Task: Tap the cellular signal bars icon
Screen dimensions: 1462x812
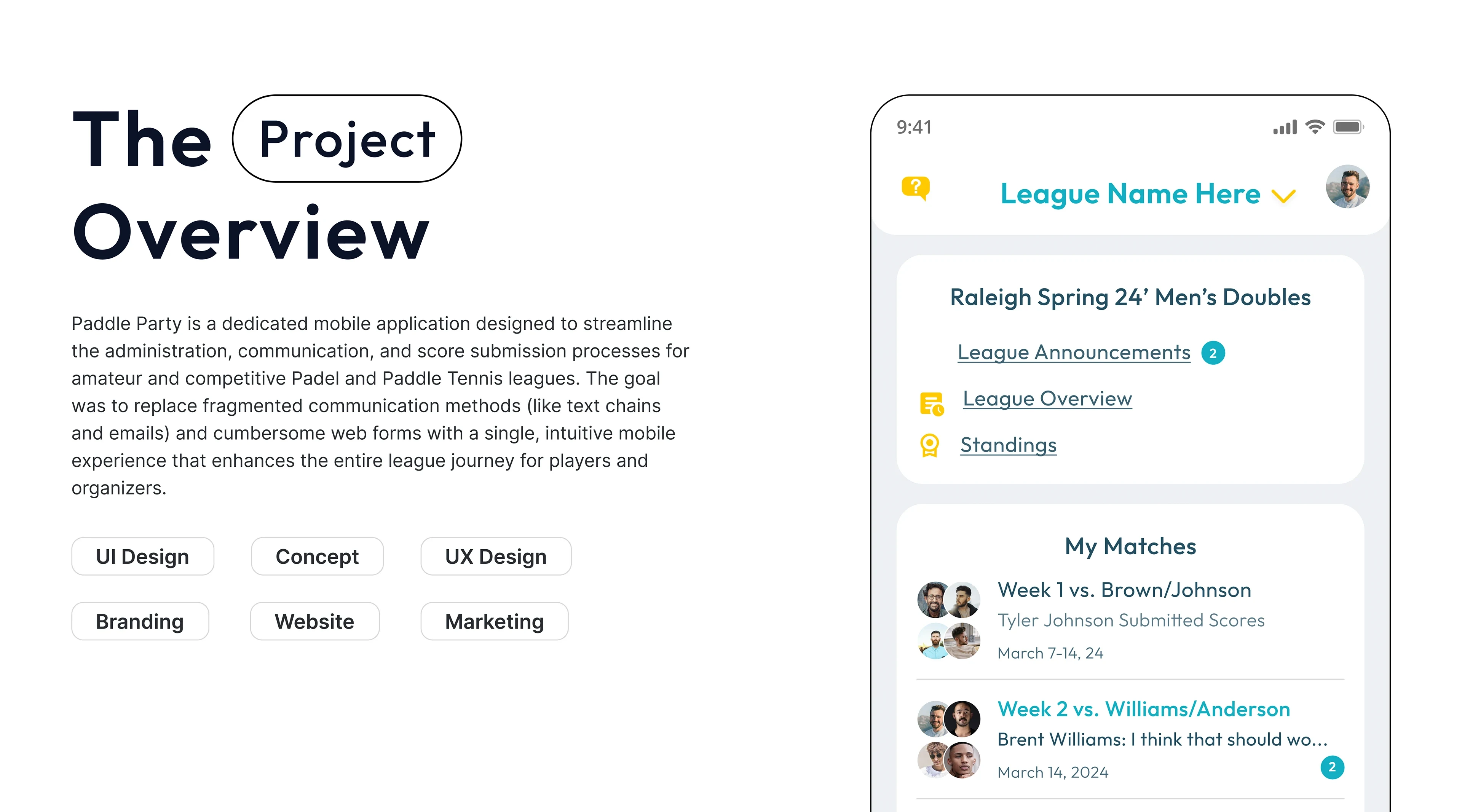Action: click(x=1285, y=128)
